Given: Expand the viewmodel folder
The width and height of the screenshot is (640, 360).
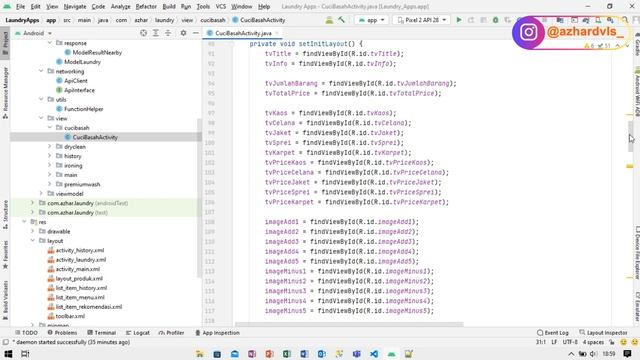Looking at the screenshot, I should click(41, 193).
